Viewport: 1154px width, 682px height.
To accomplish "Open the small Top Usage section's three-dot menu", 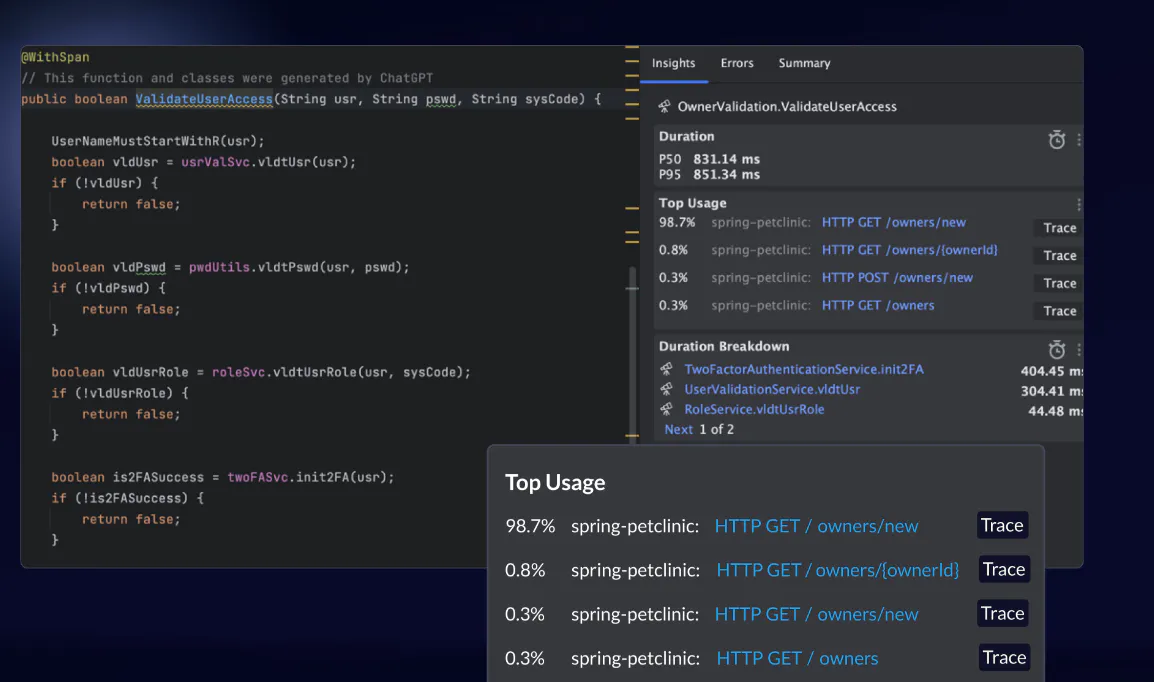I will (x=1078, y=205).
